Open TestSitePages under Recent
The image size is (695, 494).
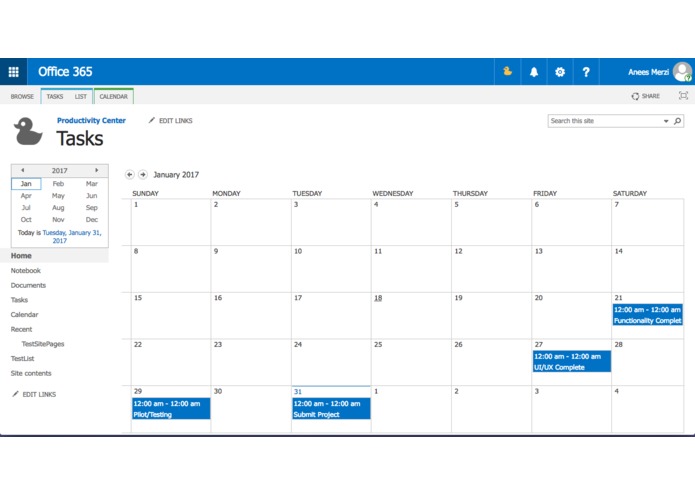(x=43, y=344)
